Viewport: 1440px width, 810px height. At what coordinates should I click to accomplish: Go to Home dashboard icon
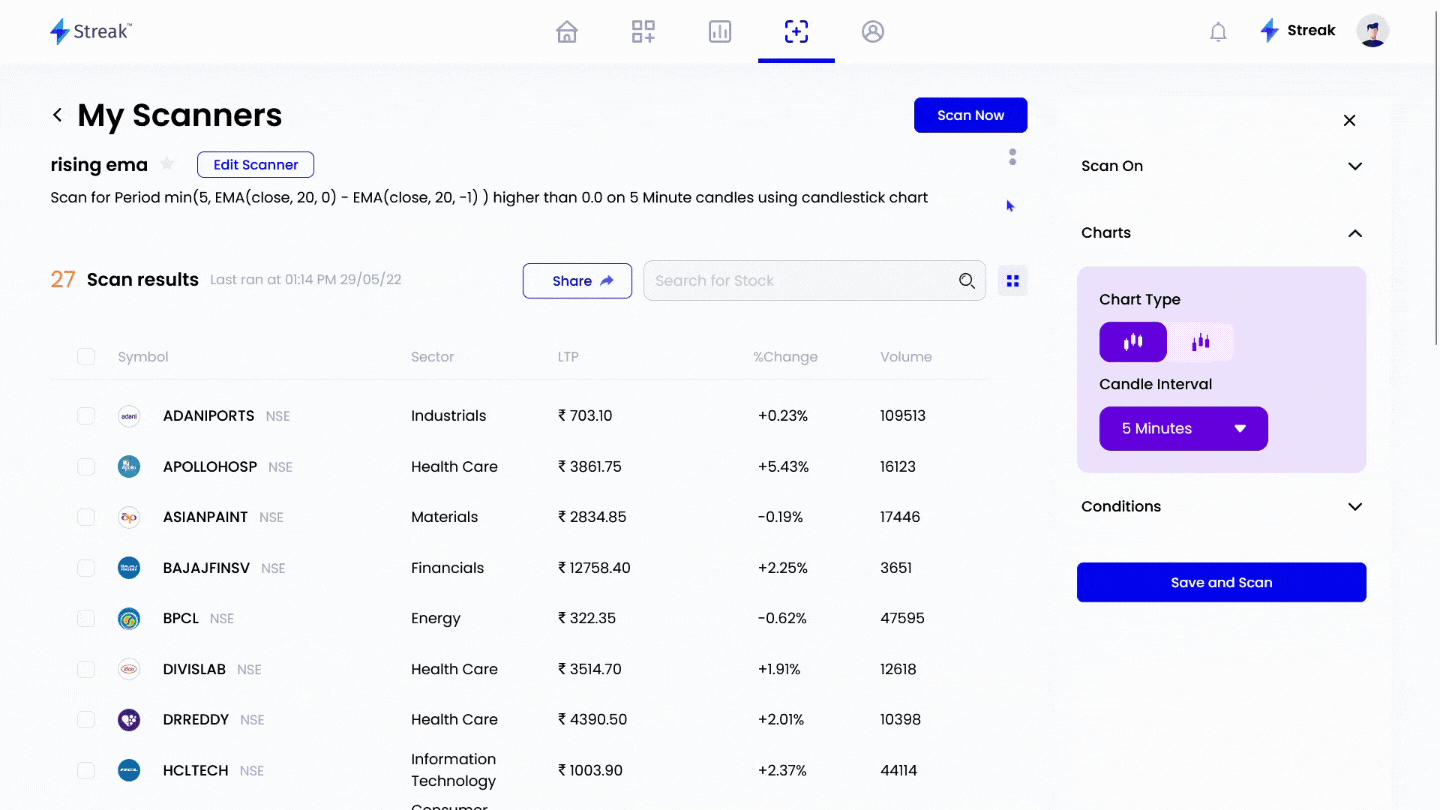(x=567, y=32)
